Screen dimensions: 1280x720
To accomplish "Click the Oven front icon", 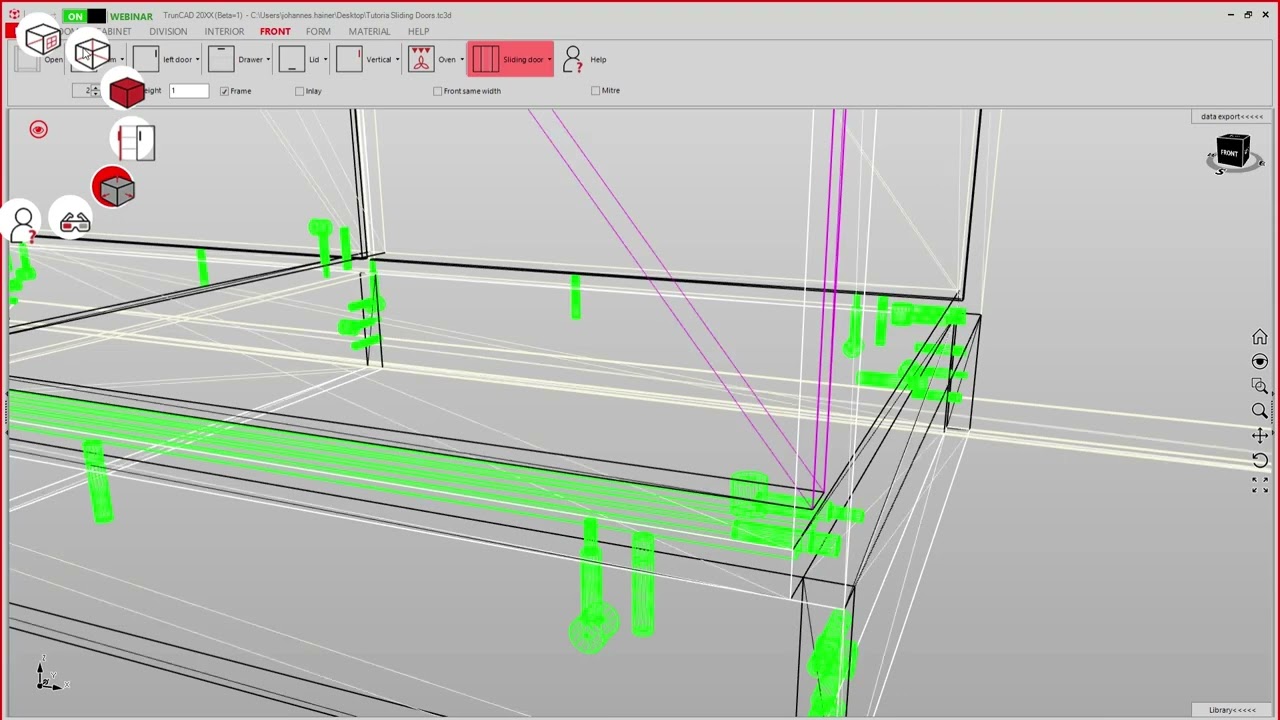I will 421,59.
